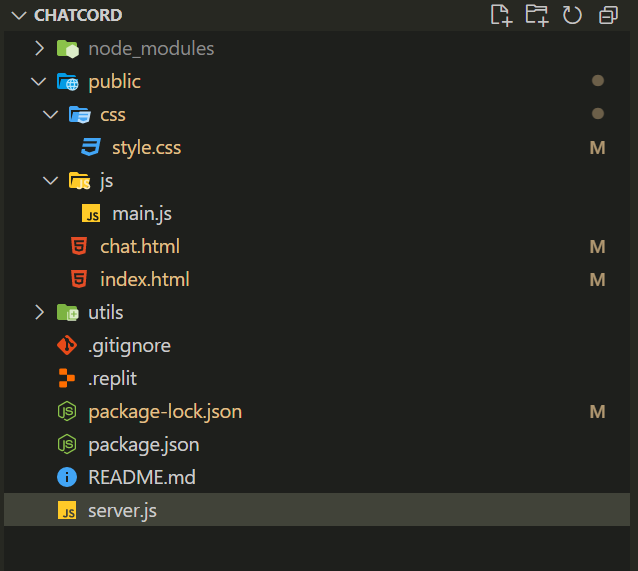
Task: Collapse the CHATCORD project section
Action: click(17, 15)
